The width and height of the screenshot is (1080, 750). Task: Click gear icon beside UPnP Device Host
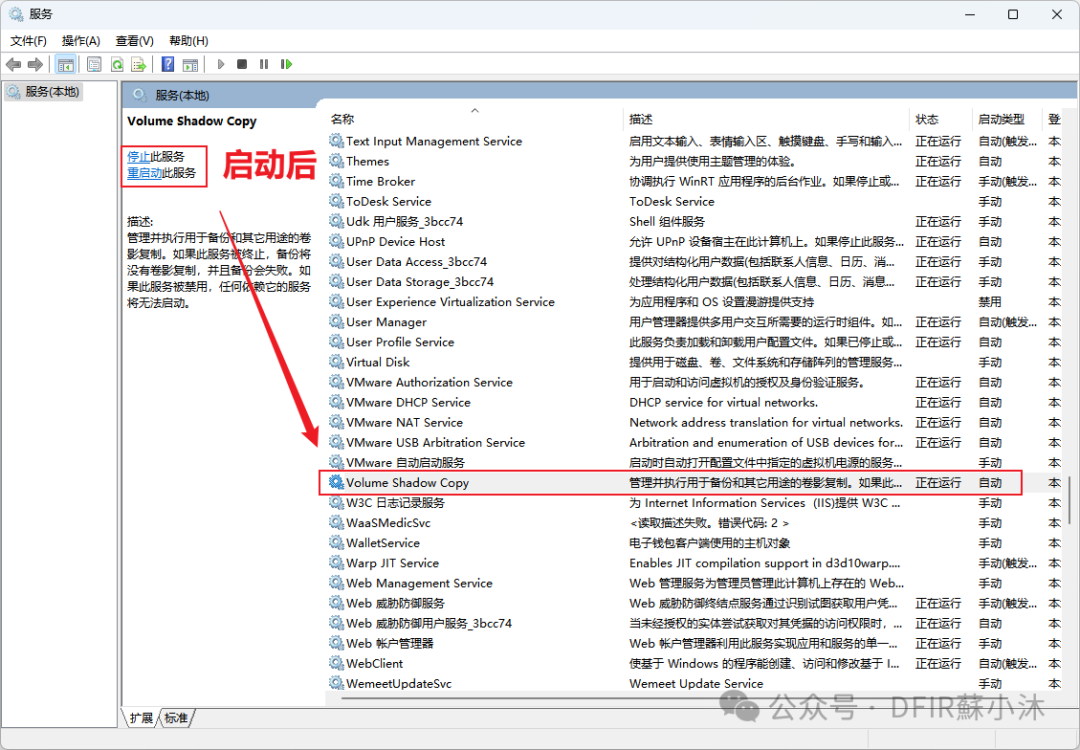(x=336, y=241)
